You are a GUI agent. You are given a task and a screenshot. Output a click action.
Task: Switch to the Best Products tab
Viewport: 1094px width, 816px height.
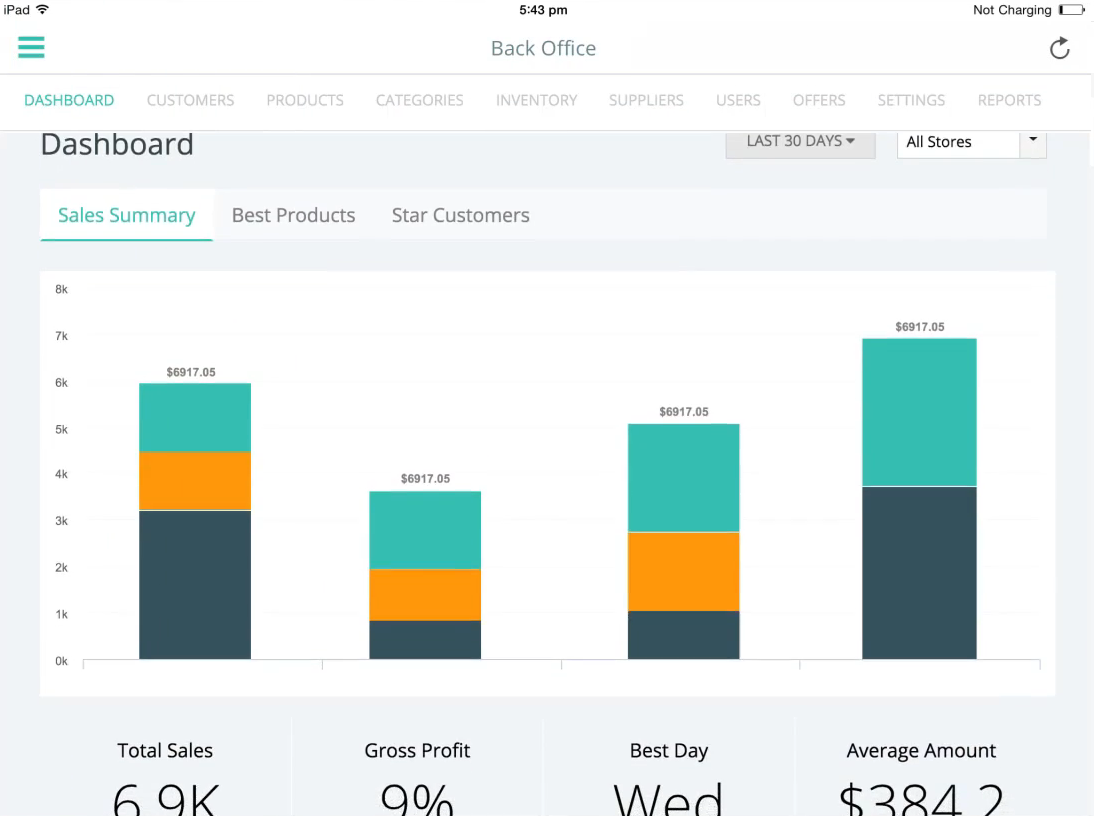coord(293,215)
